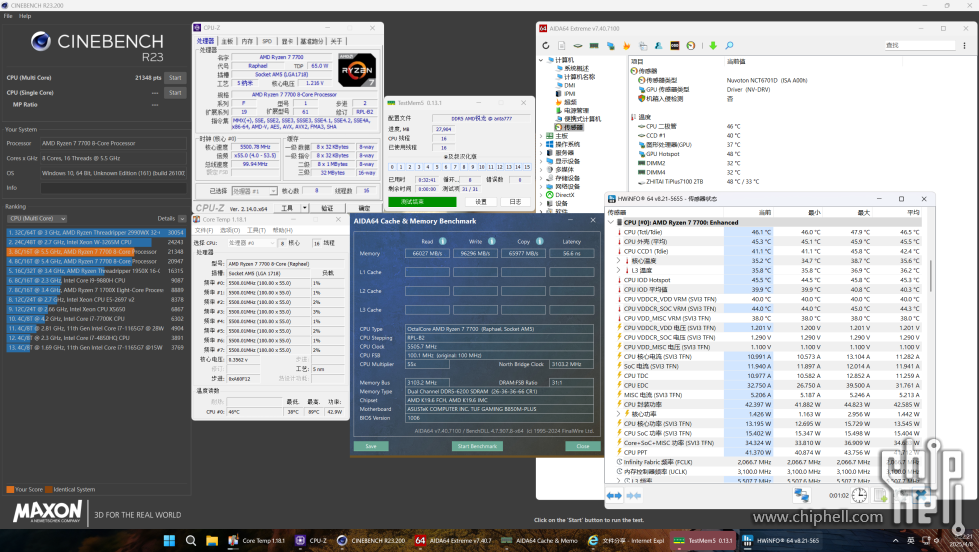
Task: Open File Explorer from the taskbar
Action: pyautogui.click(x=212, y=541)
